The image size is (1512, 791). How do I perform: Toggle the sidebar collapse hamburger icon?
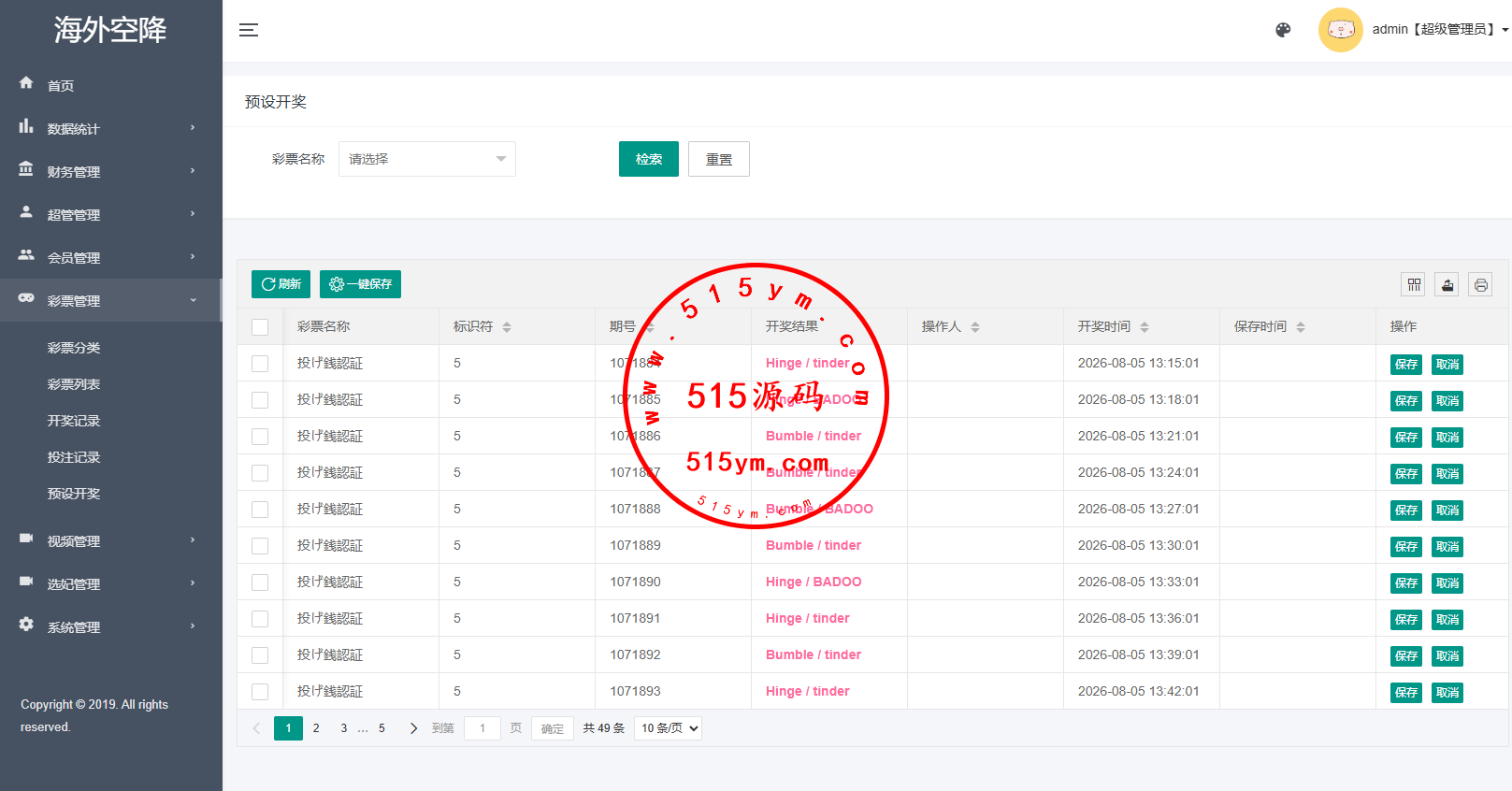249,30
